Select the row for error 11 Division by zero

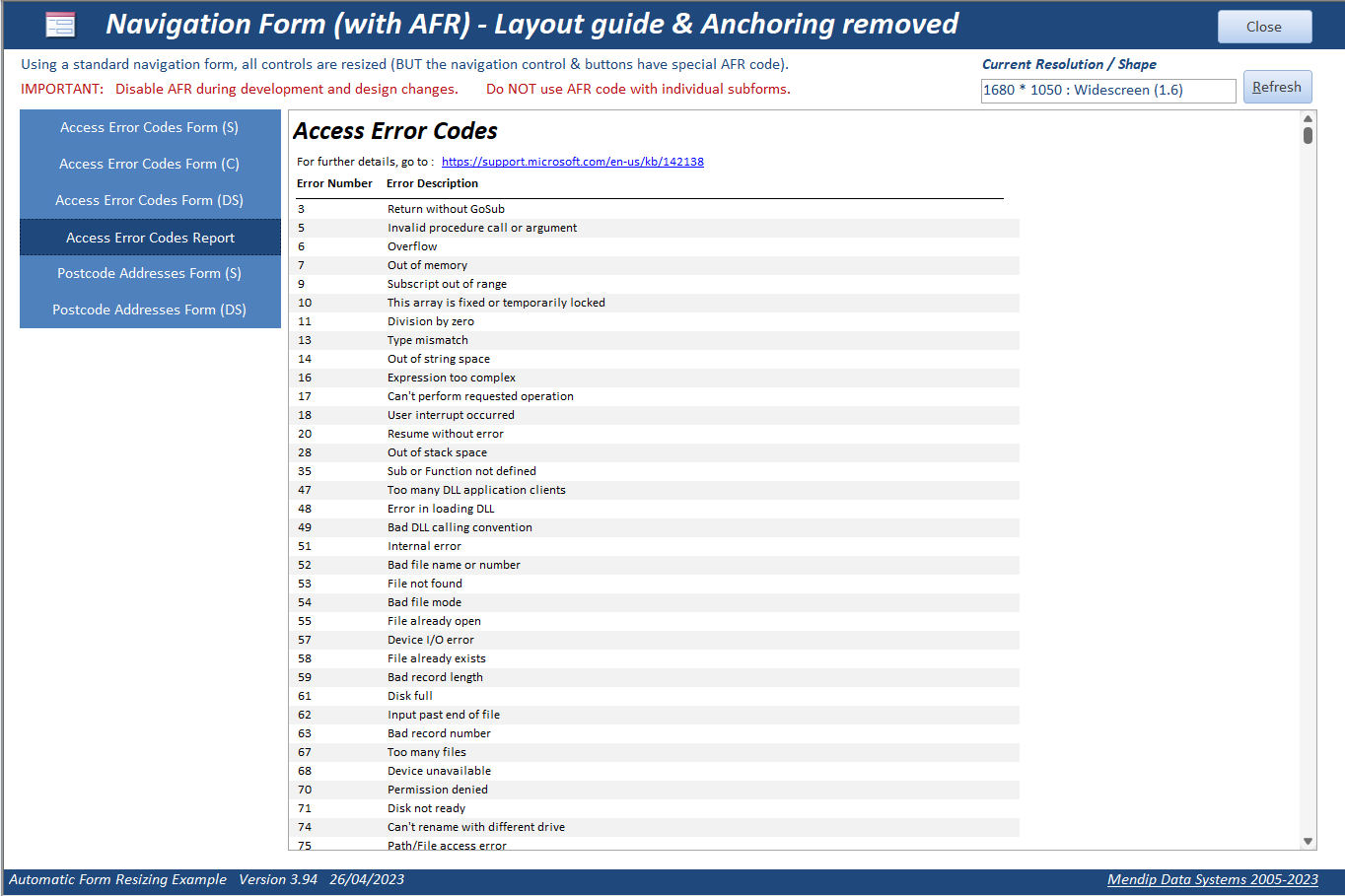(658, 321)
